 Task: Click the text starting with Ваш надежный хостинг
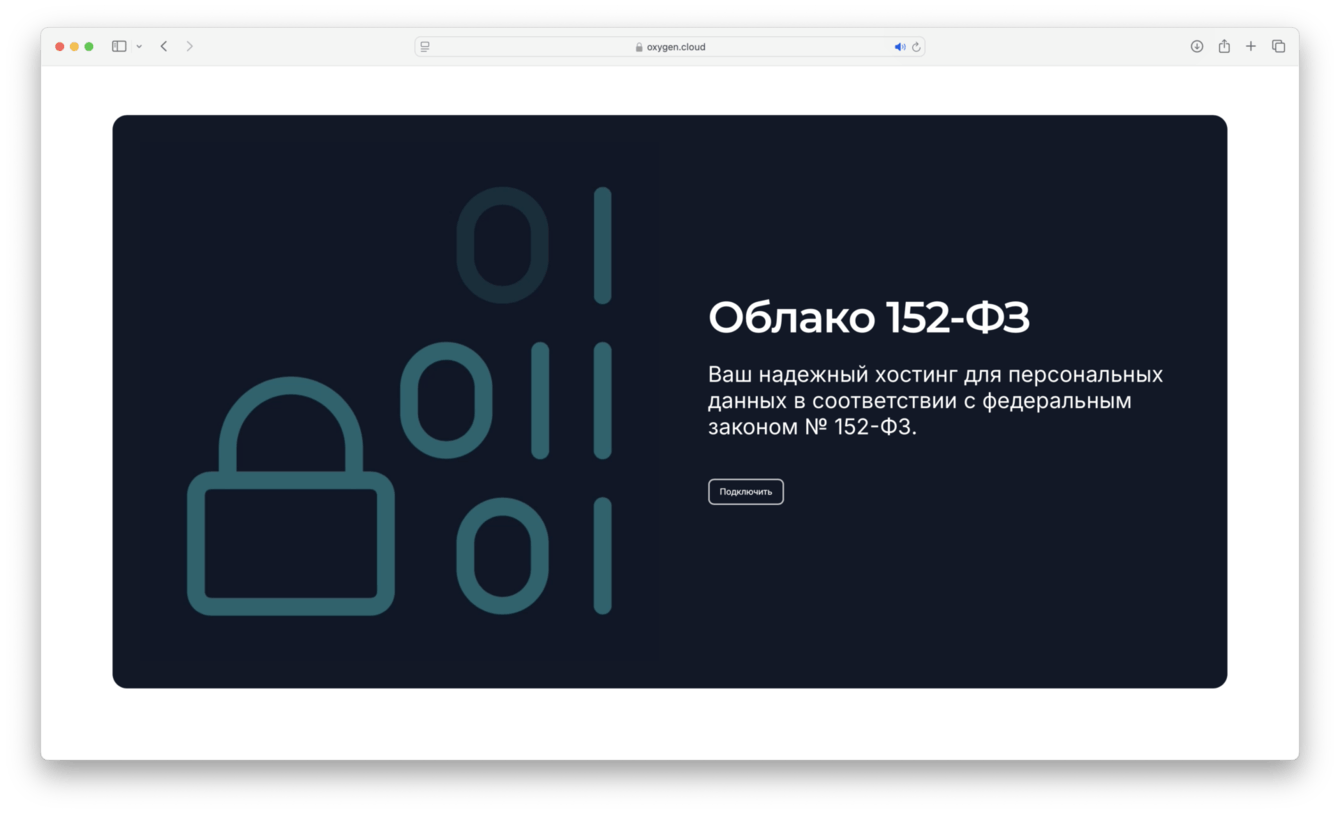(x=936, y=400)
